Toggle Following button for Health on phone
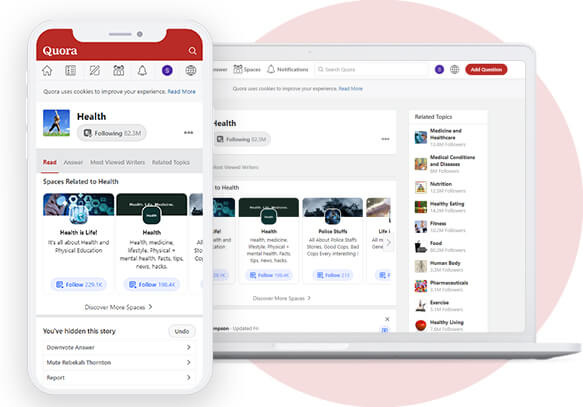This screenshot has height=407, width=583. 112,133
